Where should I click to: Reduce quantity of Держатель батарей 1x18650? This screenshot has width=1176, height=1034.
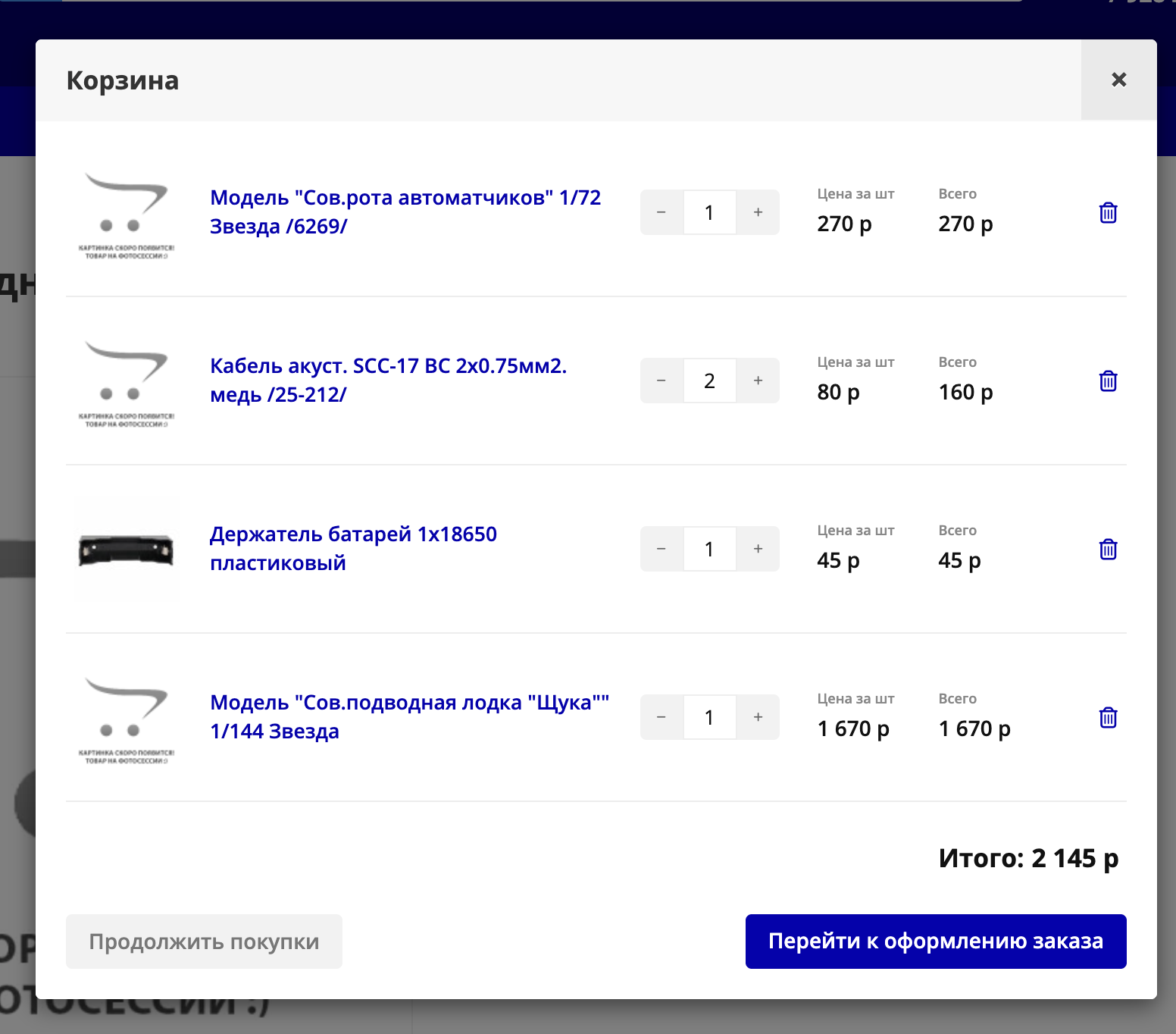(x=661, y=549)
